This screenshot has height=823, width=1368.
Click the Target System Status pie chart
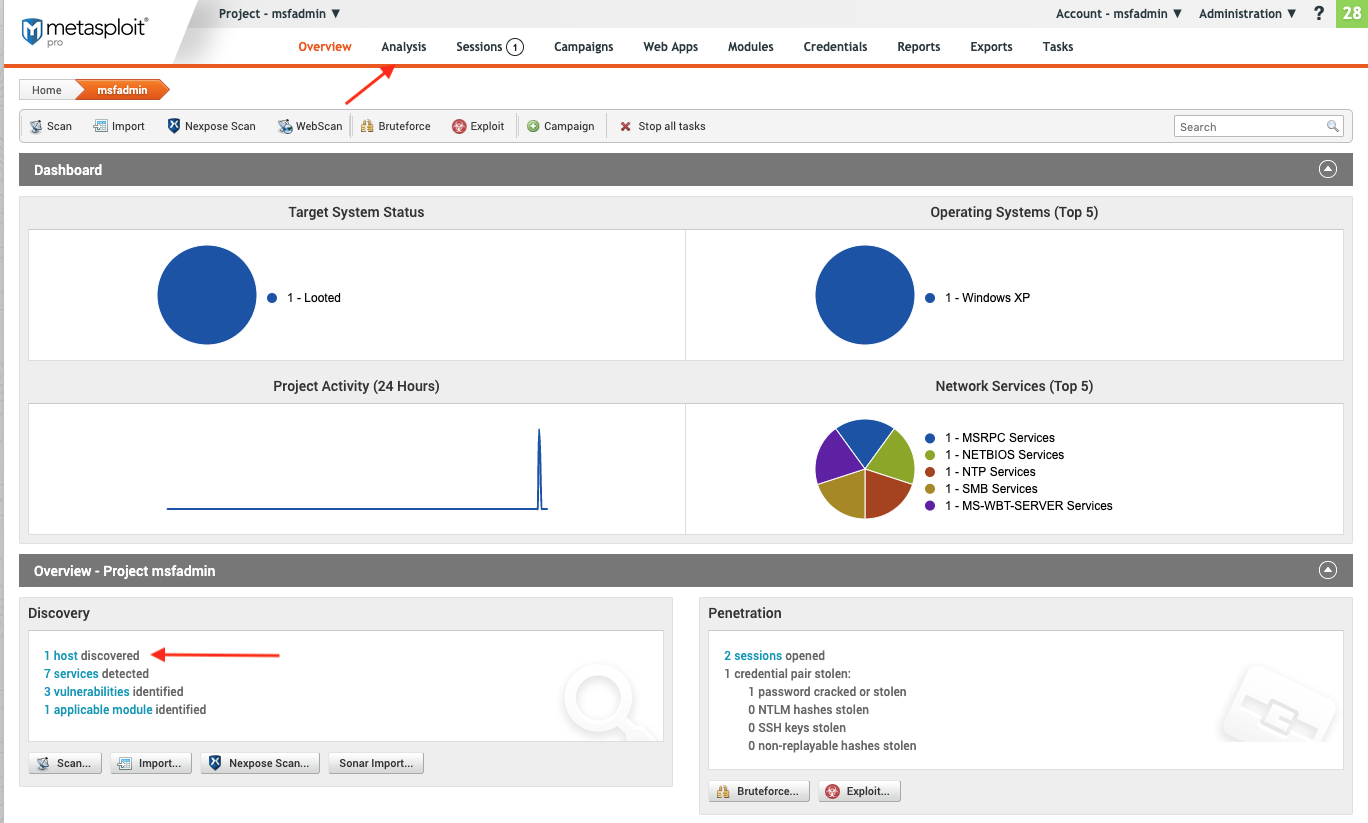click(207, 295)
